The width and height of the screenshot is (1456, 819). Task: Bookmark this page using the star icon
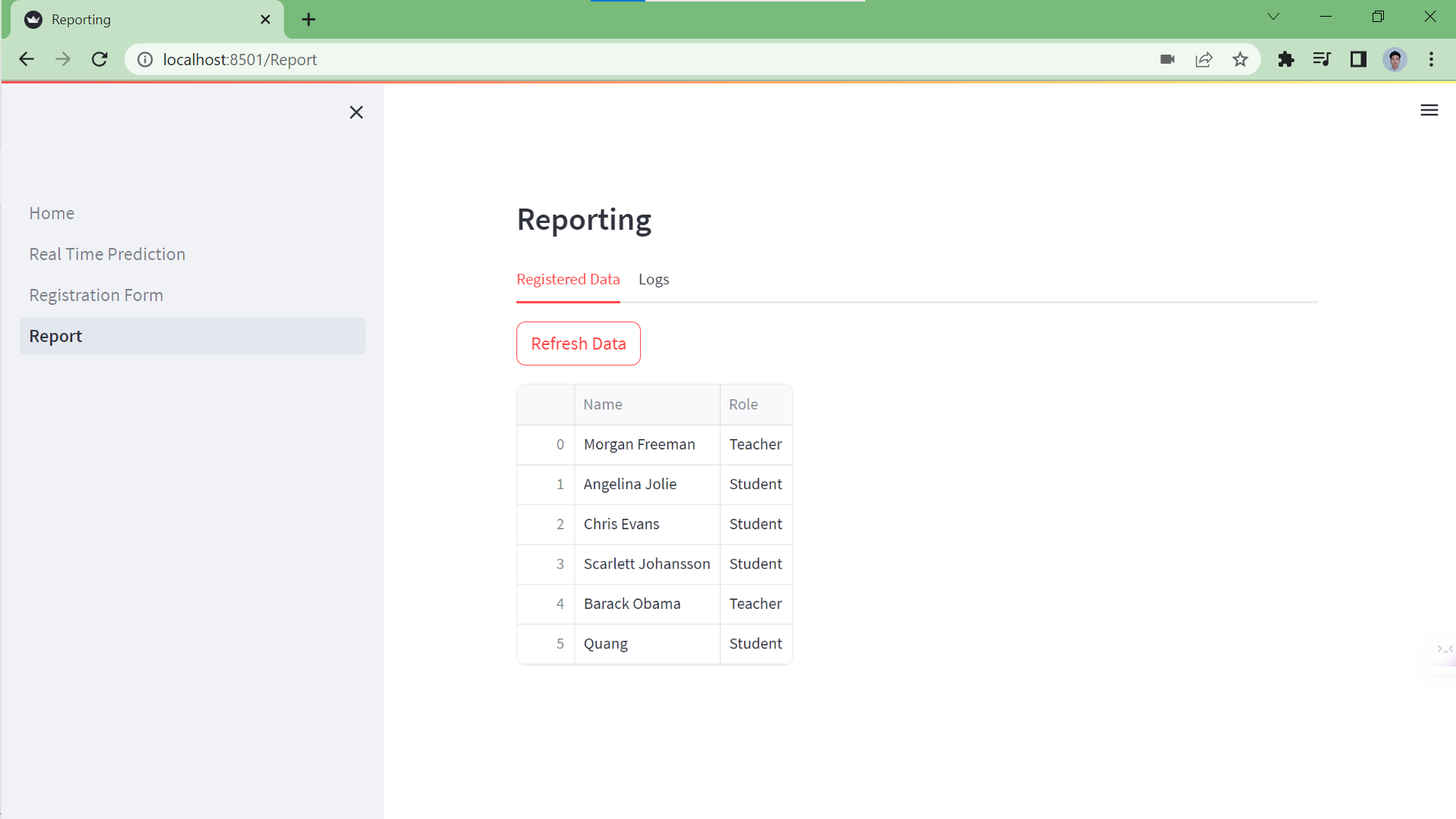(x=1240, y=59)
